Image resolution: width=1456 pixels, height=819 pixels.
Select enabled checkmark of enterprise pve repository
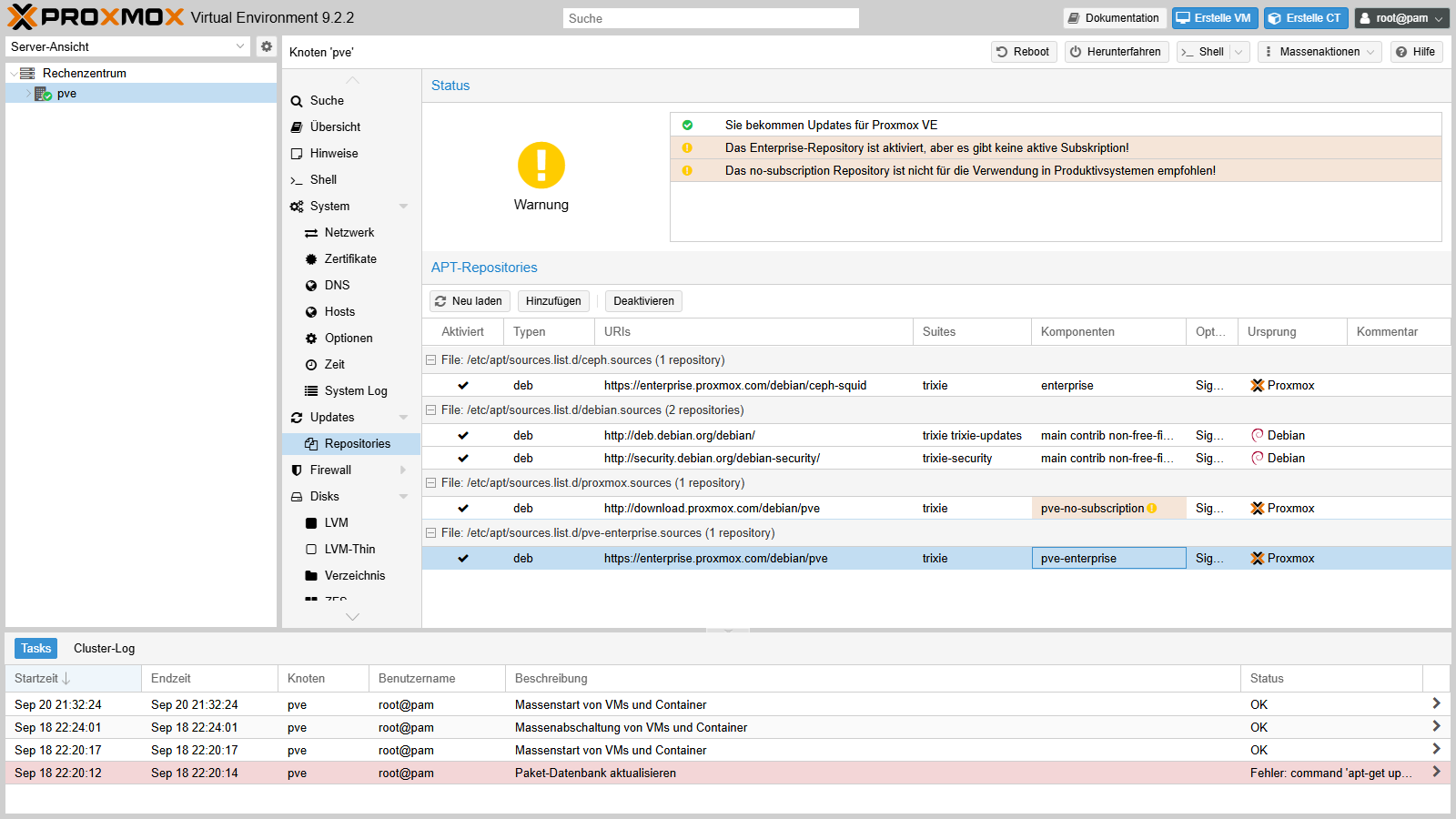coord(463,559)
